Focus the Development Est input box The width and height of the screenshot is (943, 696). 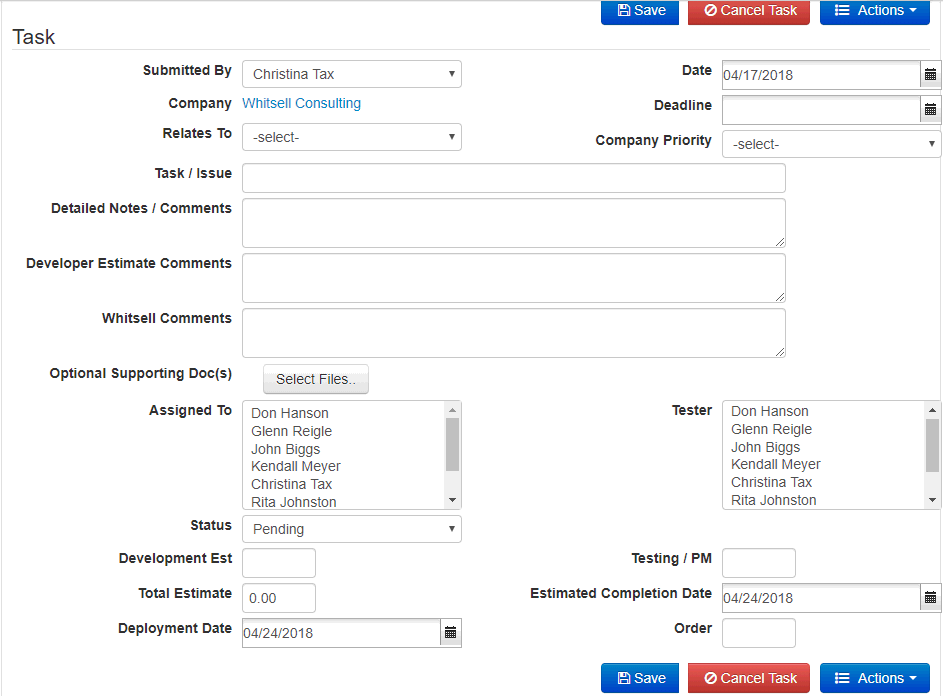click(278, 563)
